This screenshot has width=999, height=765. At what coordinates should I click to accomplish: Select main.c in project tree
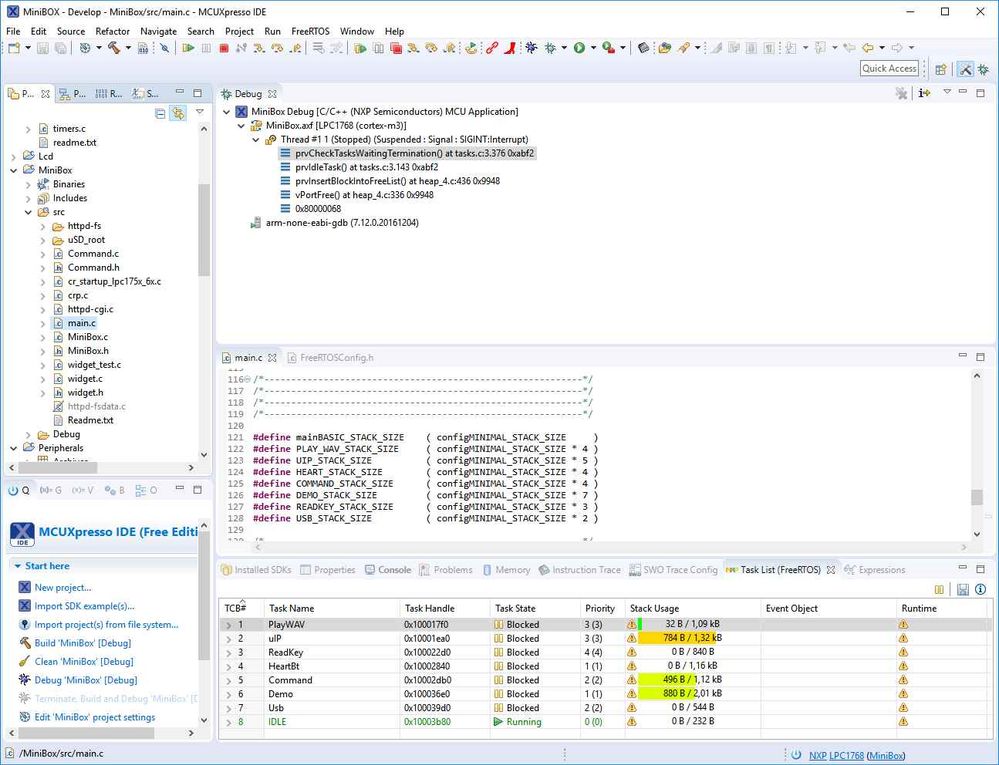[81, 323]
